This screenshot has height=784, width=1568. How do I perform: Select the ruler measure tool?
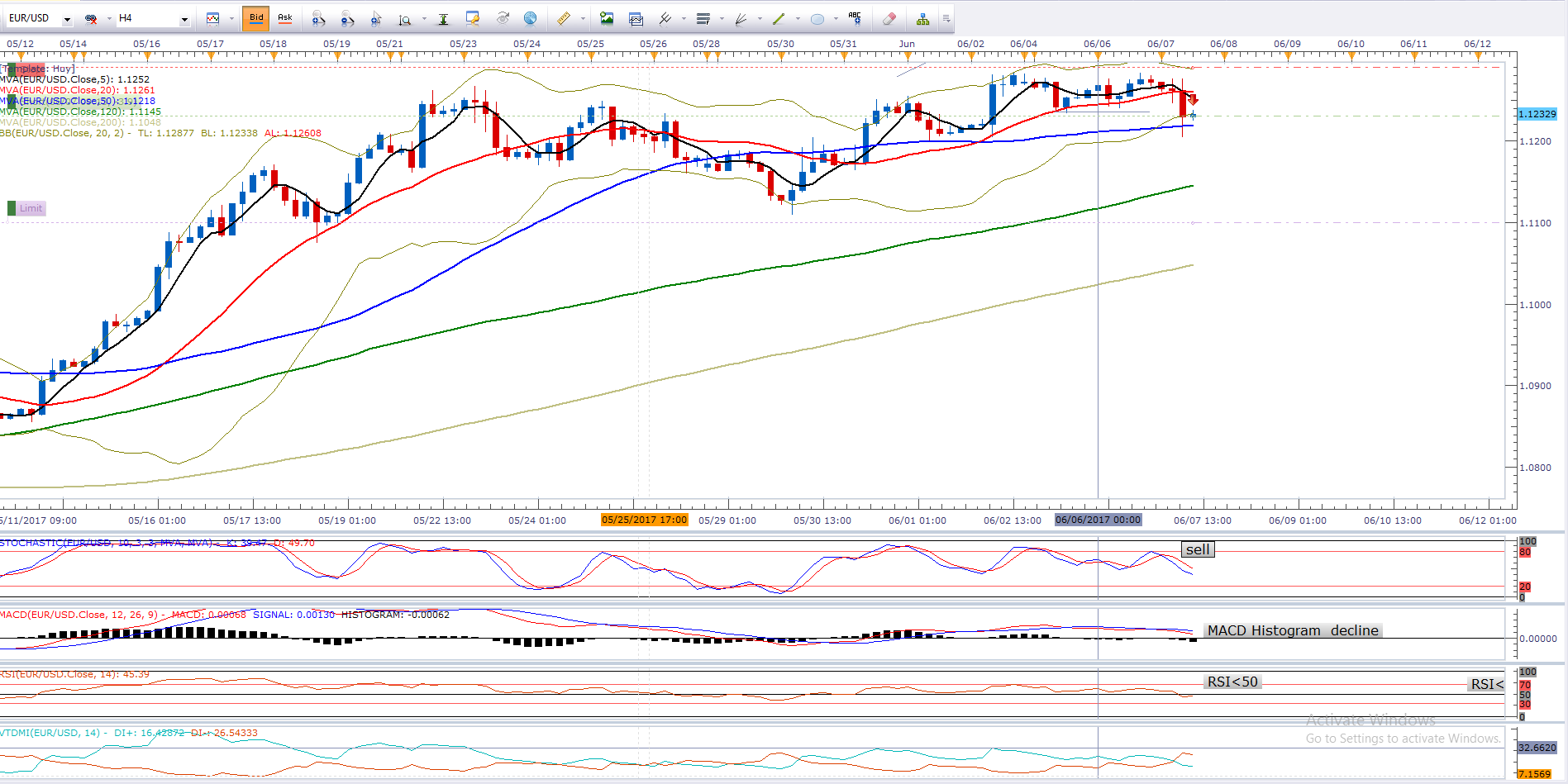(x=564, y=18)
